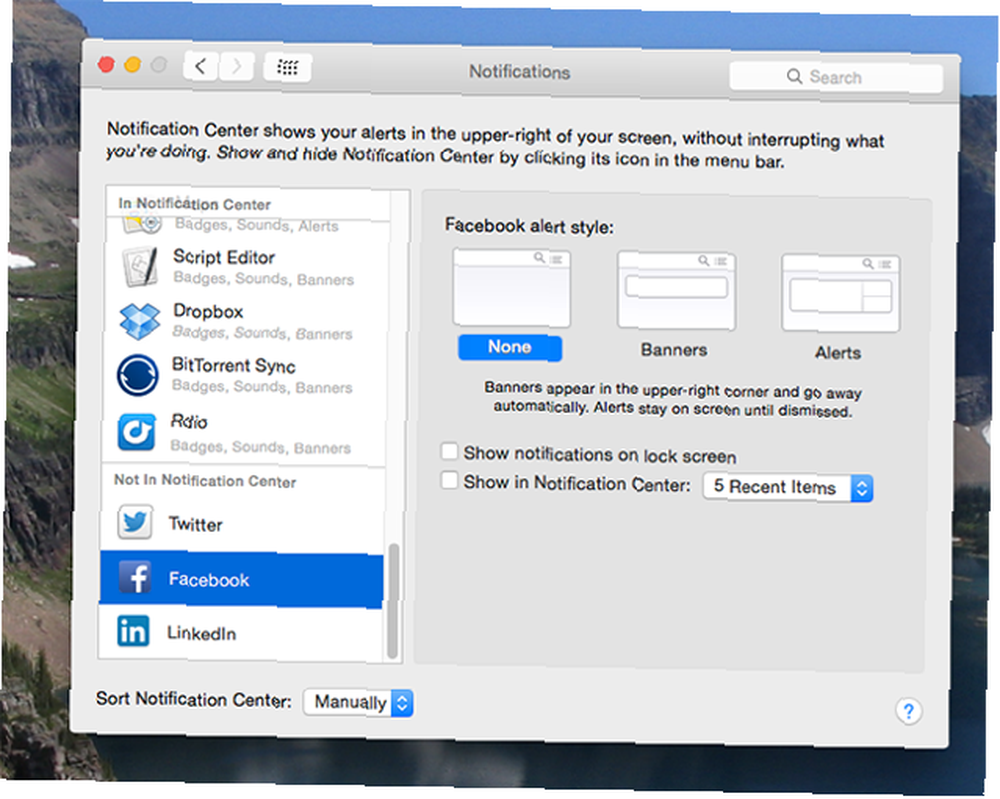Image resolution: width=1000 pixels, height=799 pixels.
Task: Select Rdio in the app list
Action: pos(242,434)
